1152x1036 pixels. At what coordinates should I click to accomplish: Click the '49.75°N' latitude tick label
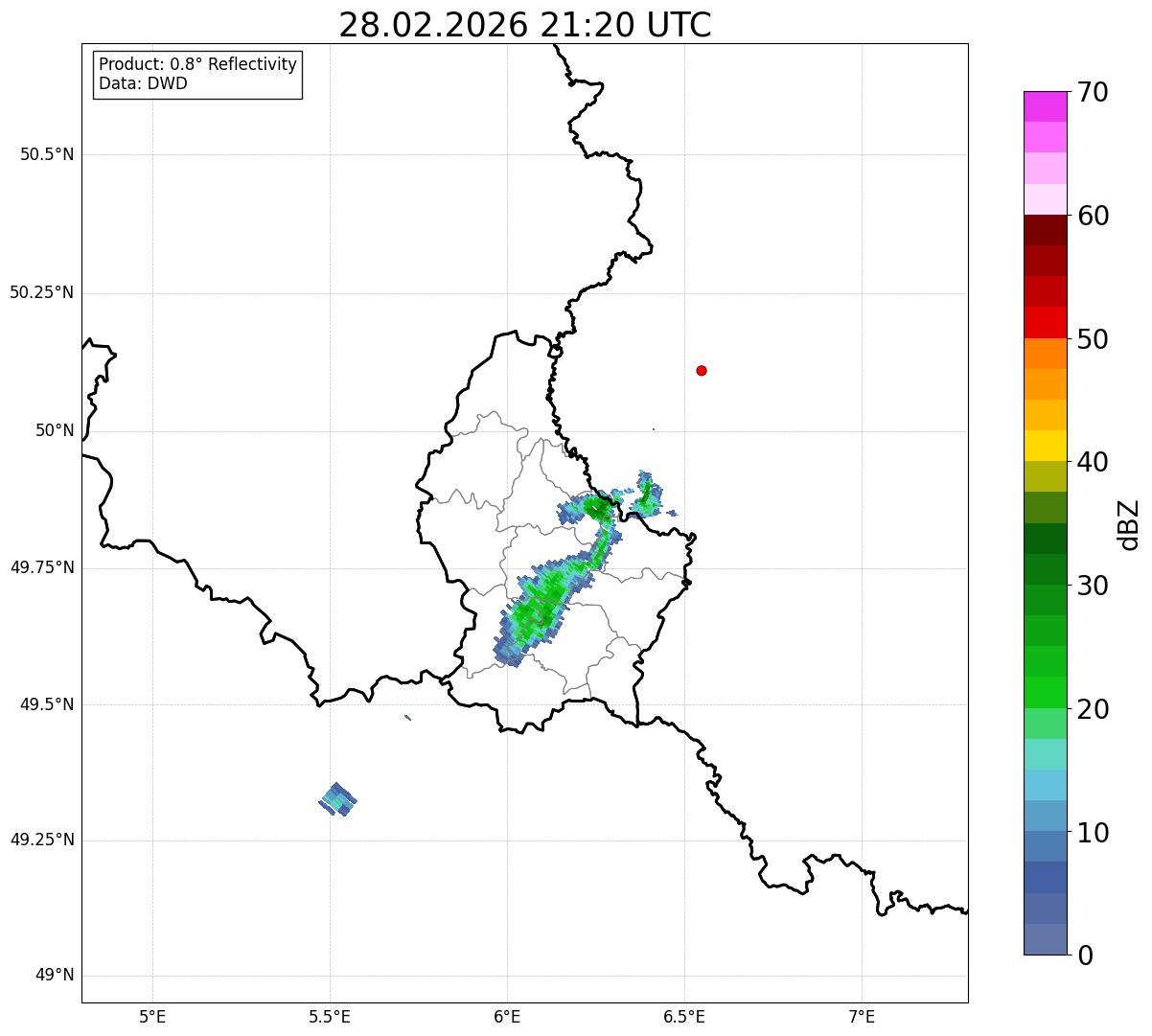[42, 567]
